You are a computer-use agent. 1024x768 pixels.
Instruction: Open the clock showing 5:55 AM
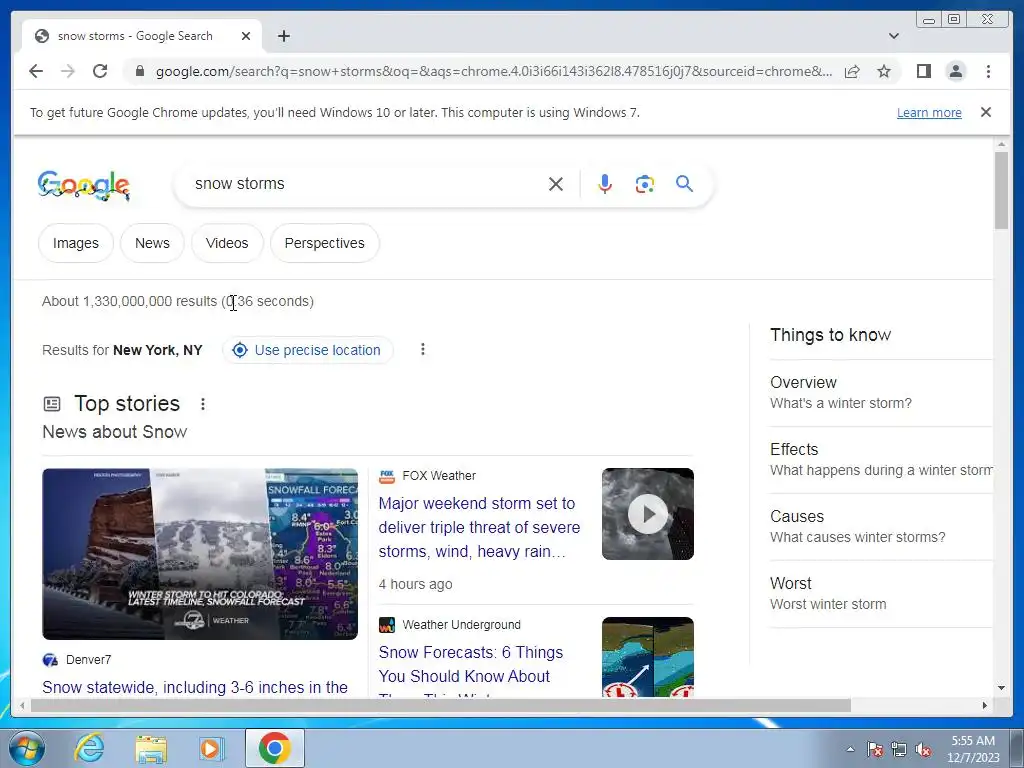(973, 749)
